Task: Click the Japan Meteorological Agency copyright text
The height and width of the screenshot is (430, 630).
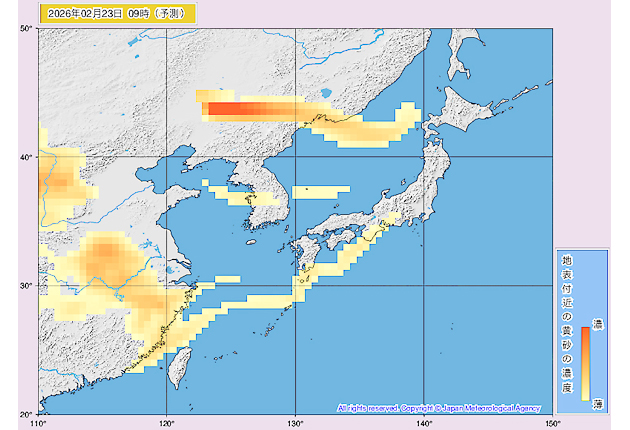Action: click(x=439, y=408)
